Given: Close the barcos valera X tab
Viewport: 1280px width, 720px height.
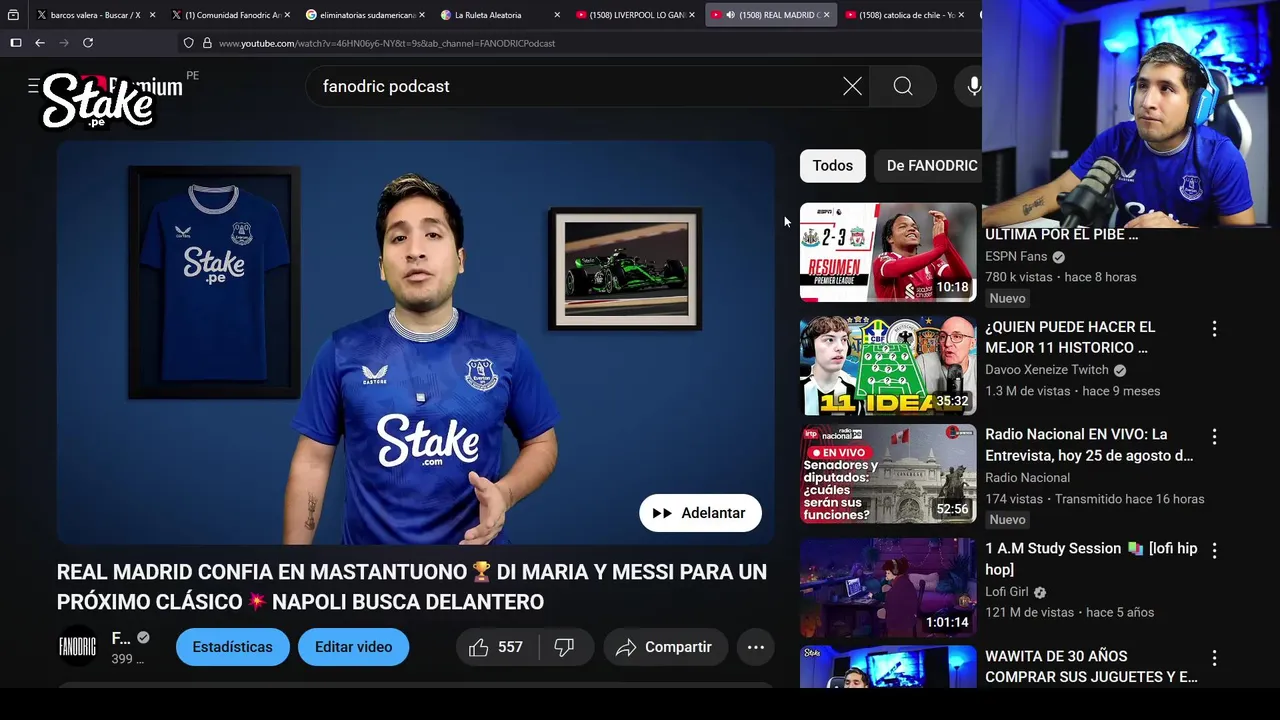Looking at the screenshot, I should [153, 15].
